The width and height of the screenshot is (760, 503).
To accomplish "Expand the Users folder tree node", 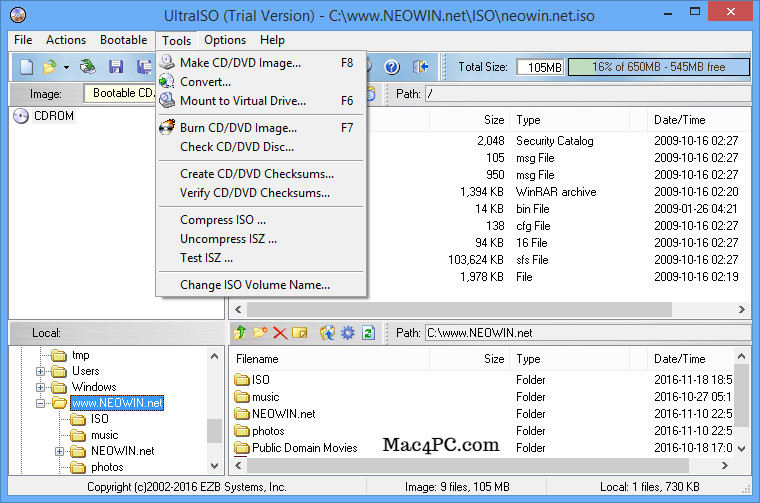I will (41, 372).
